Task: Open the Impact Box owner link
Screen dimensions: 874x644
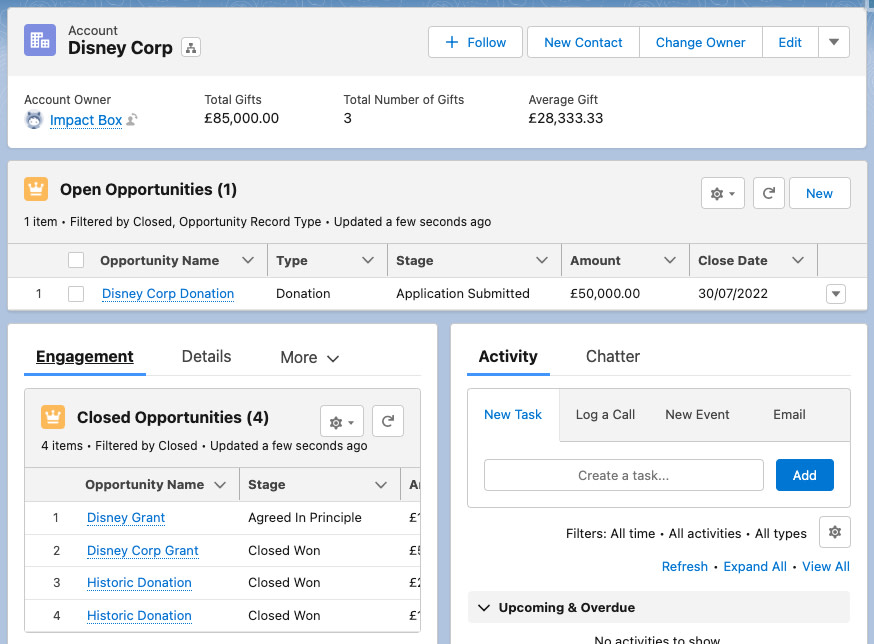Action: [86, 120]
